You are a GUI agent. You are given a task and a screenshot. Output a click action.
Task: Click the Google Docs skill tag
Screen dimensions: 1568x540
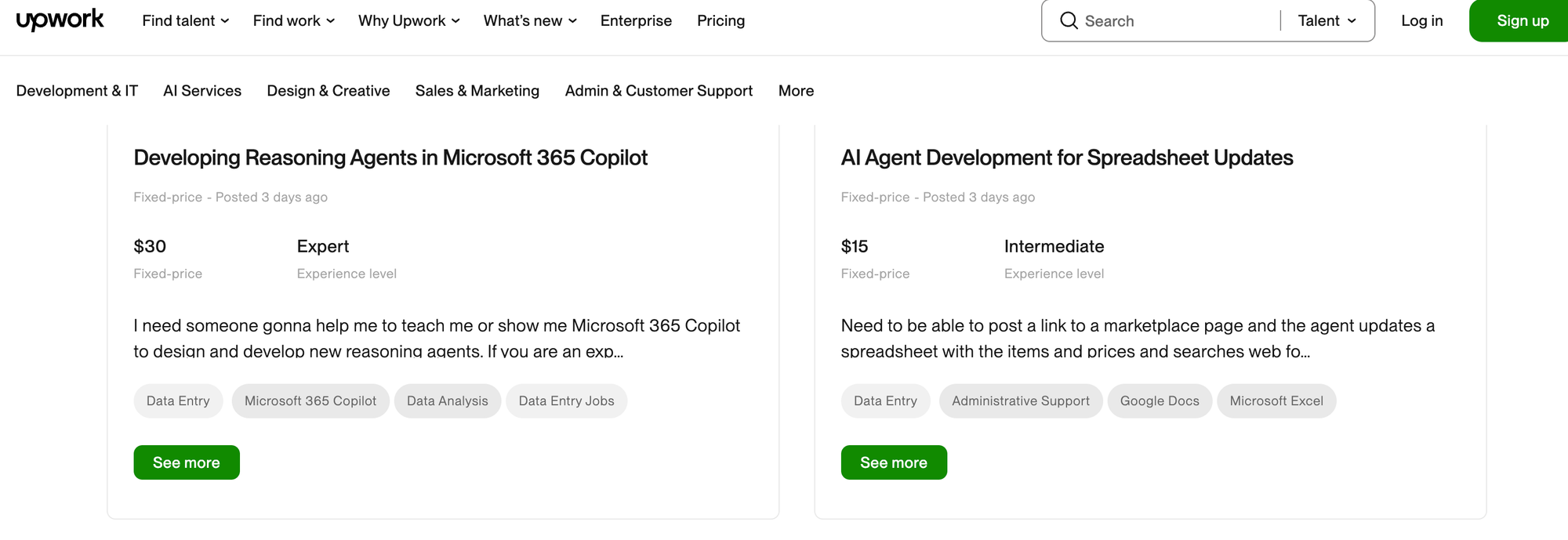(x=1159, y=400)
